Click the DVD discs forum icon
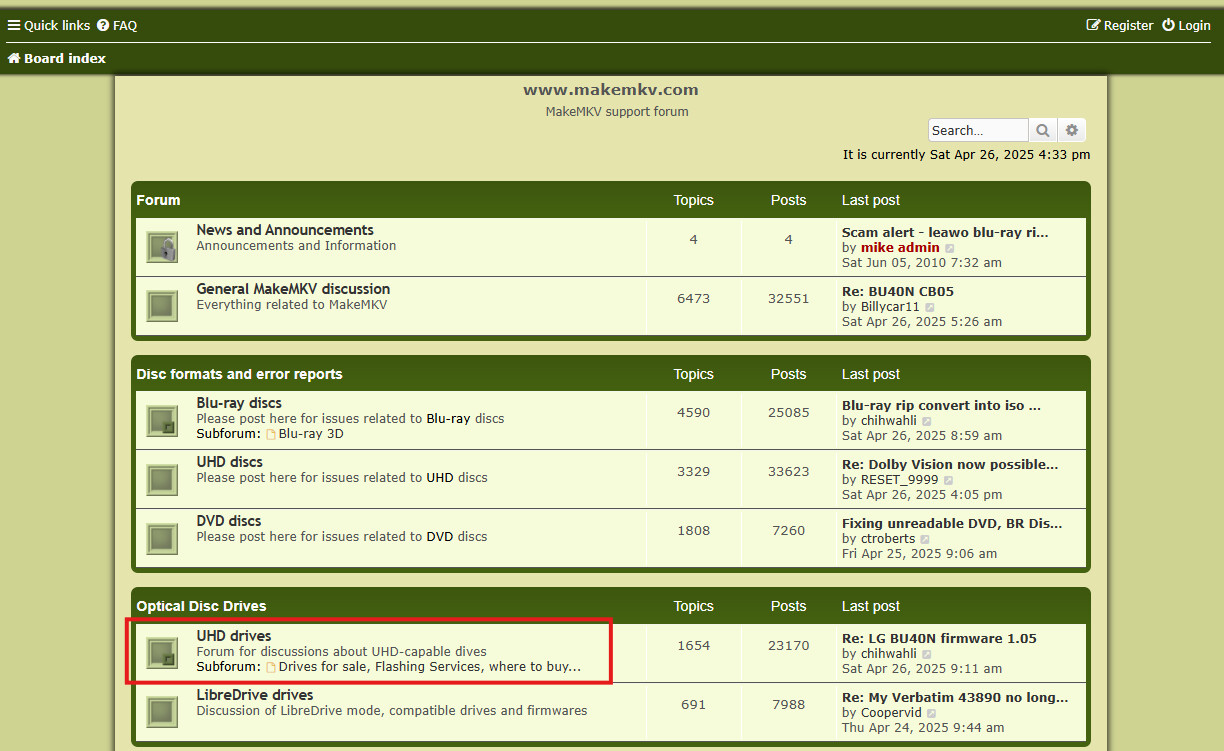 (x=162, y=538)
